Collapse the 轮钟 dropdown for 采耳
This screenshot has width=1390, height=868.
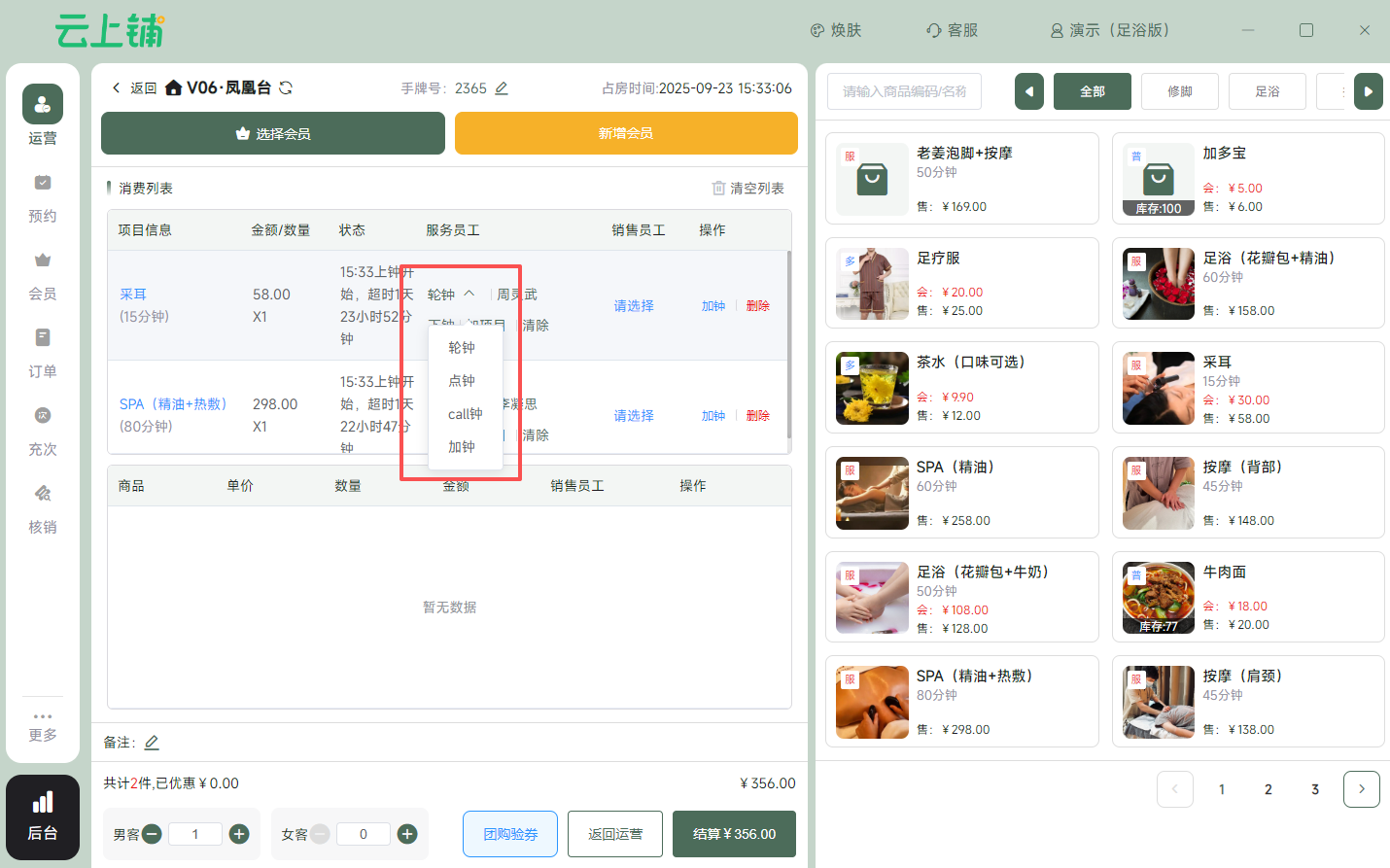tap(469, 294)
